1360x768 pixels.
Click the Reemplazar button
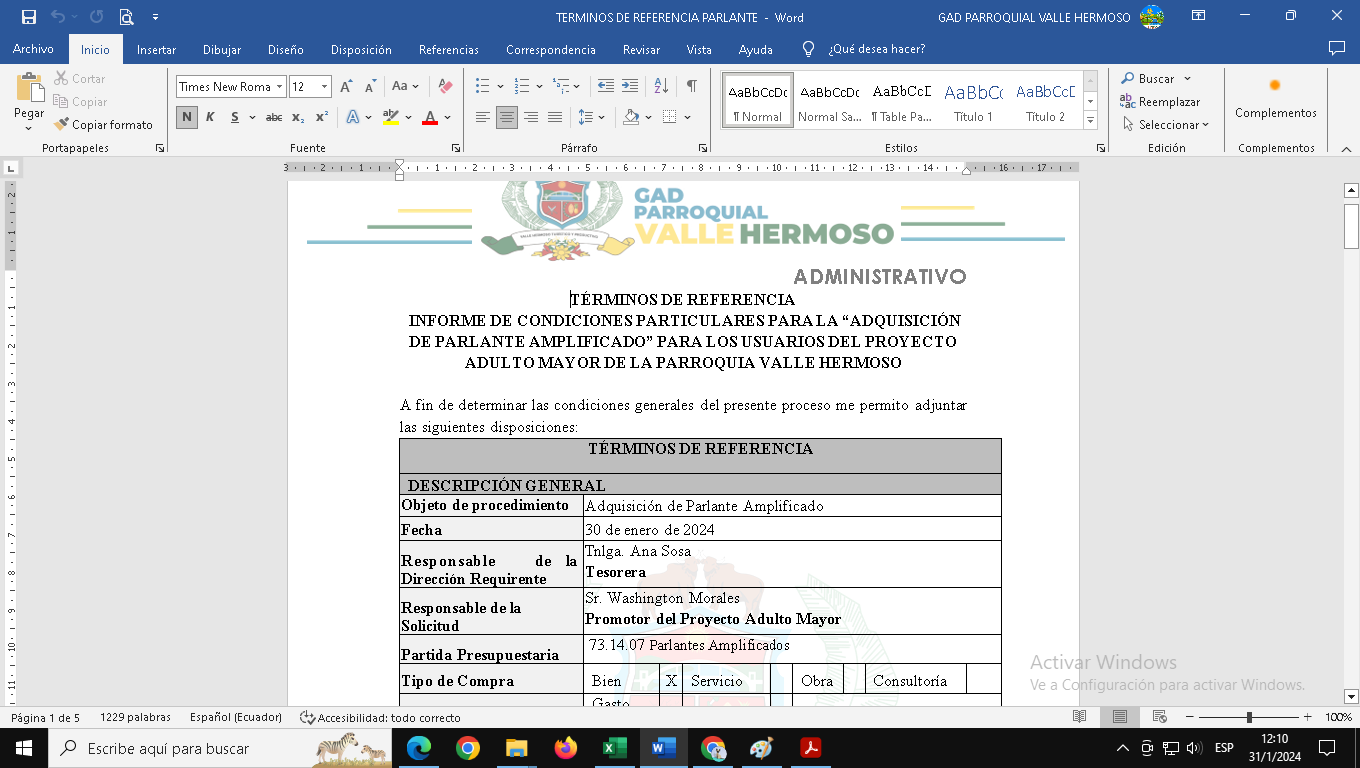coord(1160,102)
